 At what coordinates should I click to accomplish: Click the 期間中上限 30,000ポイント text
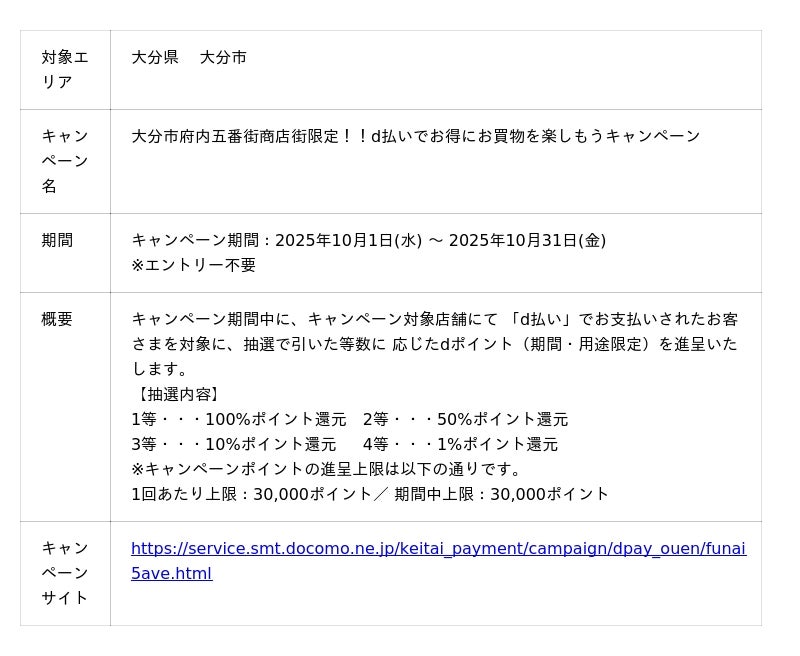click(501, 494)
